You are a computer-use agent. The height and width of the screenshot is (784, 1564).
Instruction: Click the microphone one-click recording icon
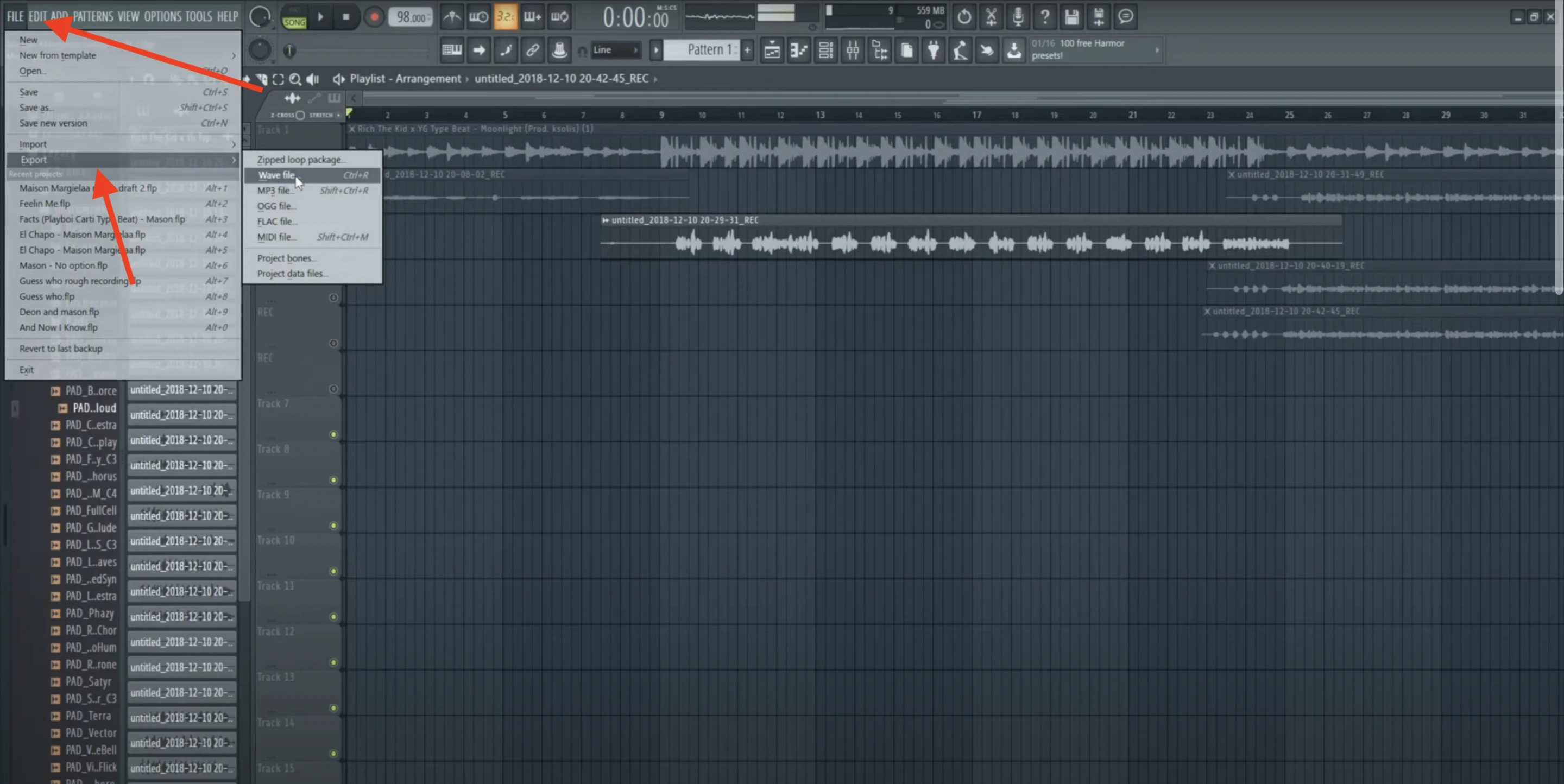point(1018,17)
